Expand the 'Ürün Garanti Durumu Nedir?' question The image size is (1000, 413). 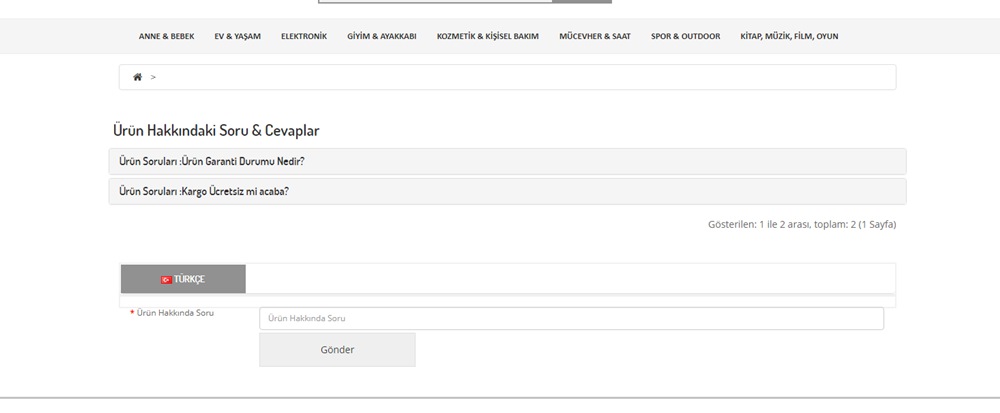211,161
